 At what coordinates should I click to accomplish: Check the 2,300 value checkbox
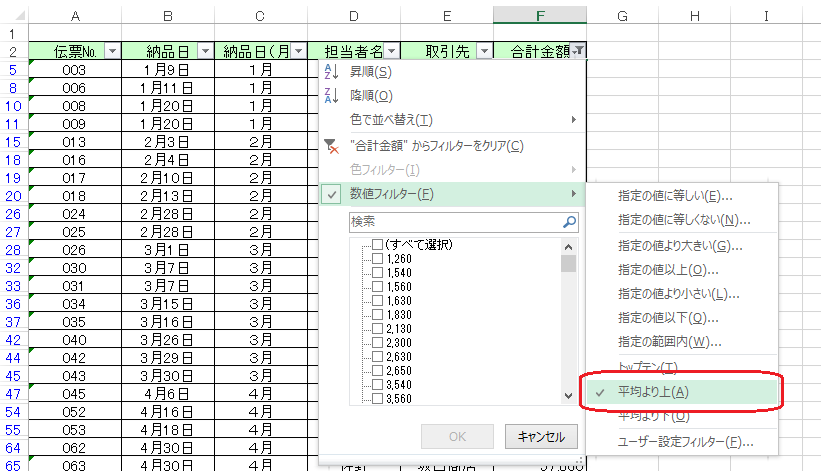378,343
